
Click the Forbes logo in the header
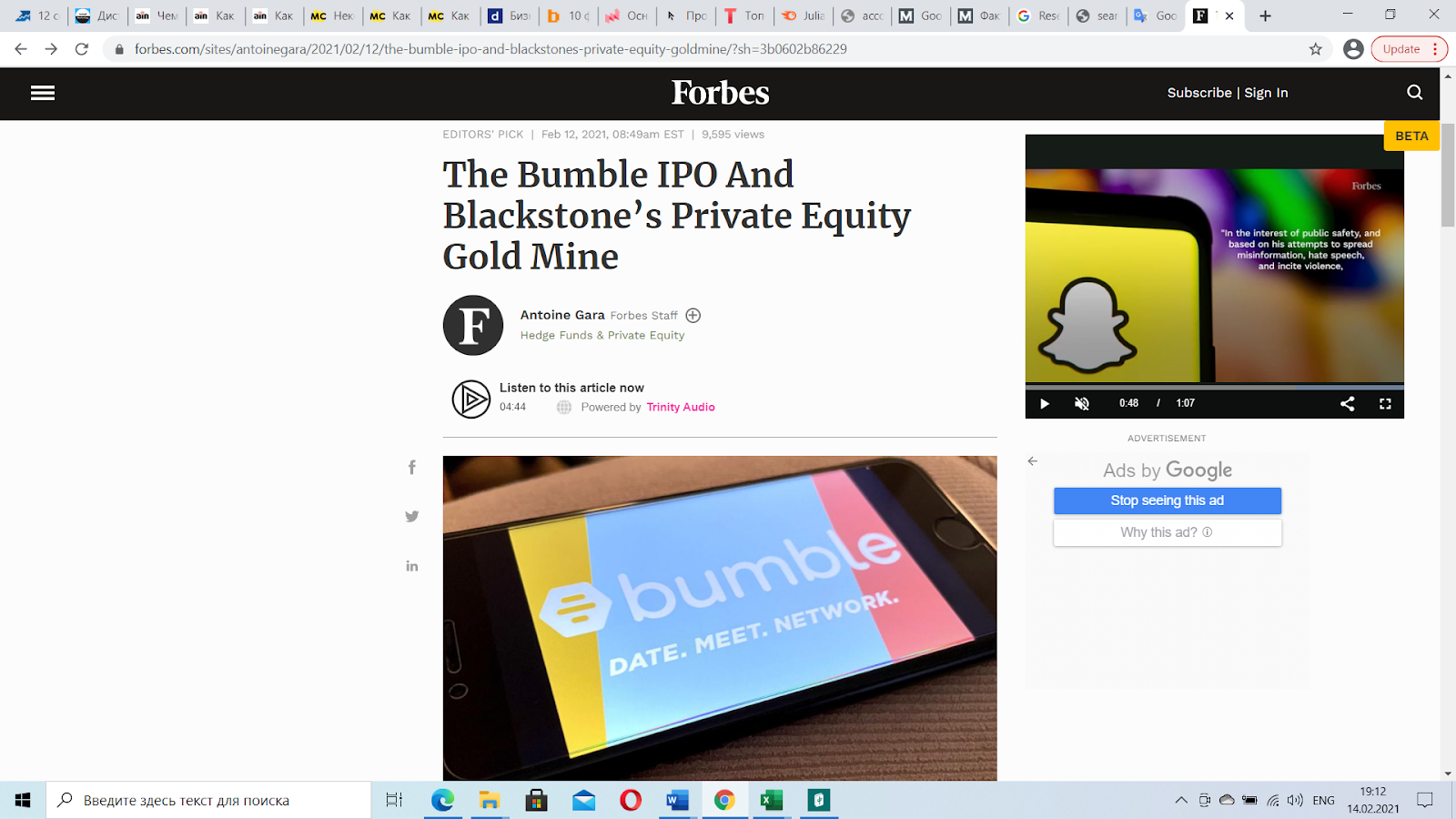click(x=721, y=93)
